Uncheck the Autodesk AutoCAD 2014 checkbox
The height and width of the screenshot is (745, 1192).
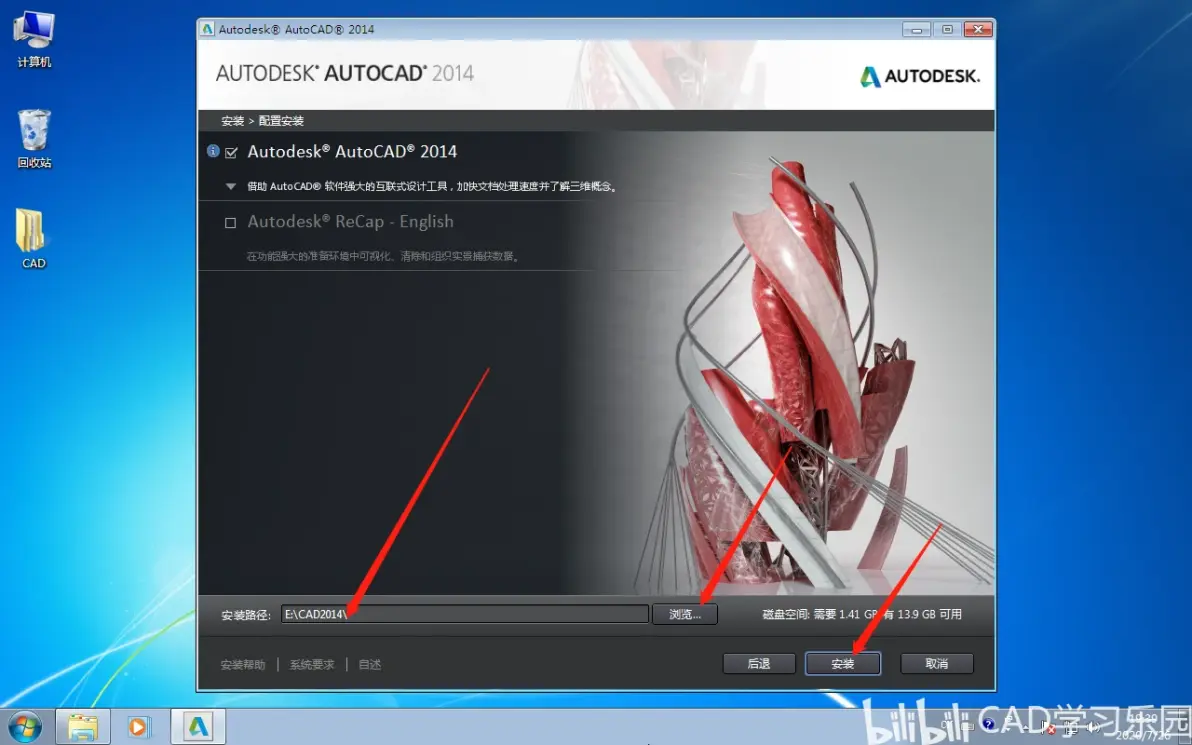231,153
